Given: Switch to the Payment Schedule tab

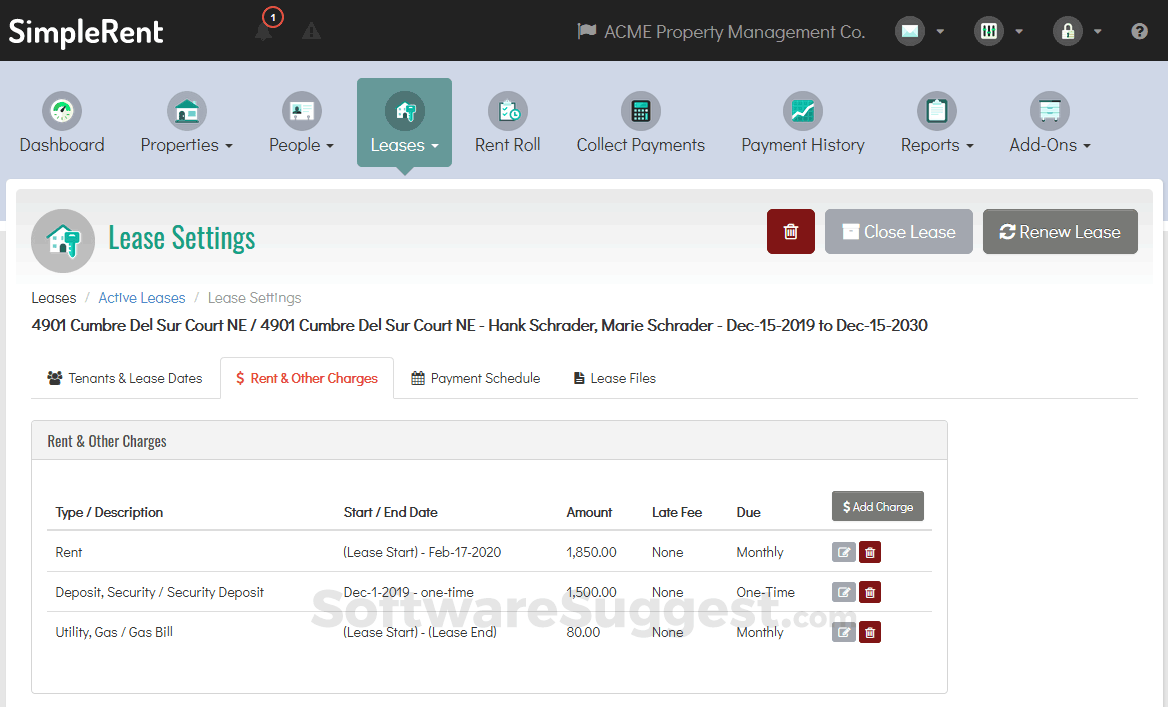Looking at the screenshot, I should coord(475,378).
